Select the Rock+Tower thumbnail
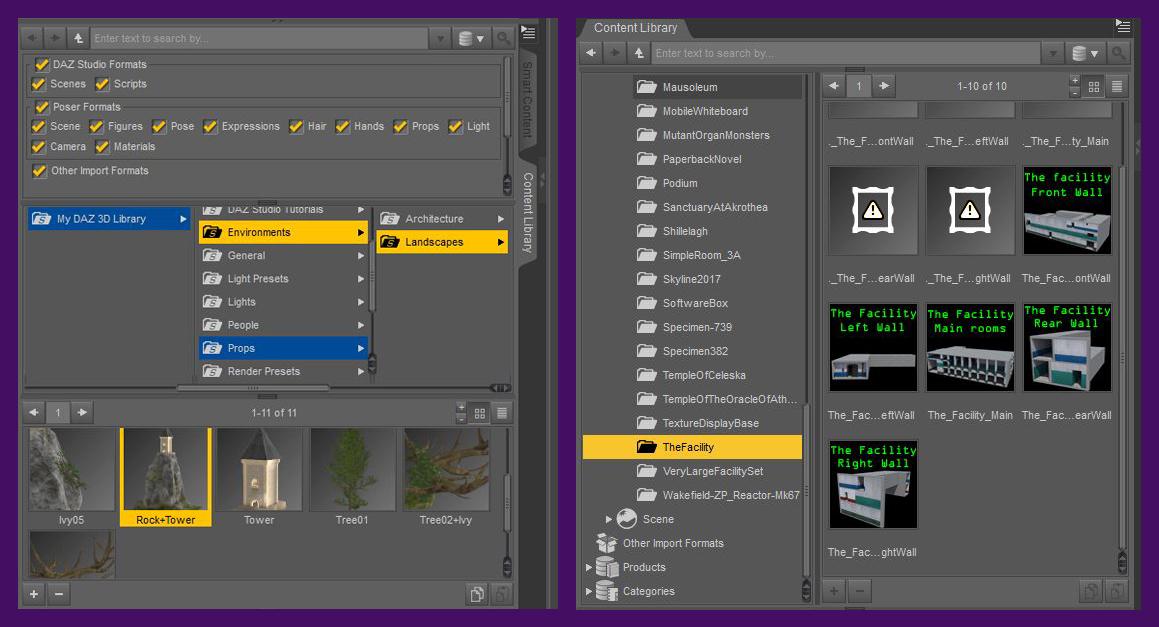 click(x=166, y=477)
